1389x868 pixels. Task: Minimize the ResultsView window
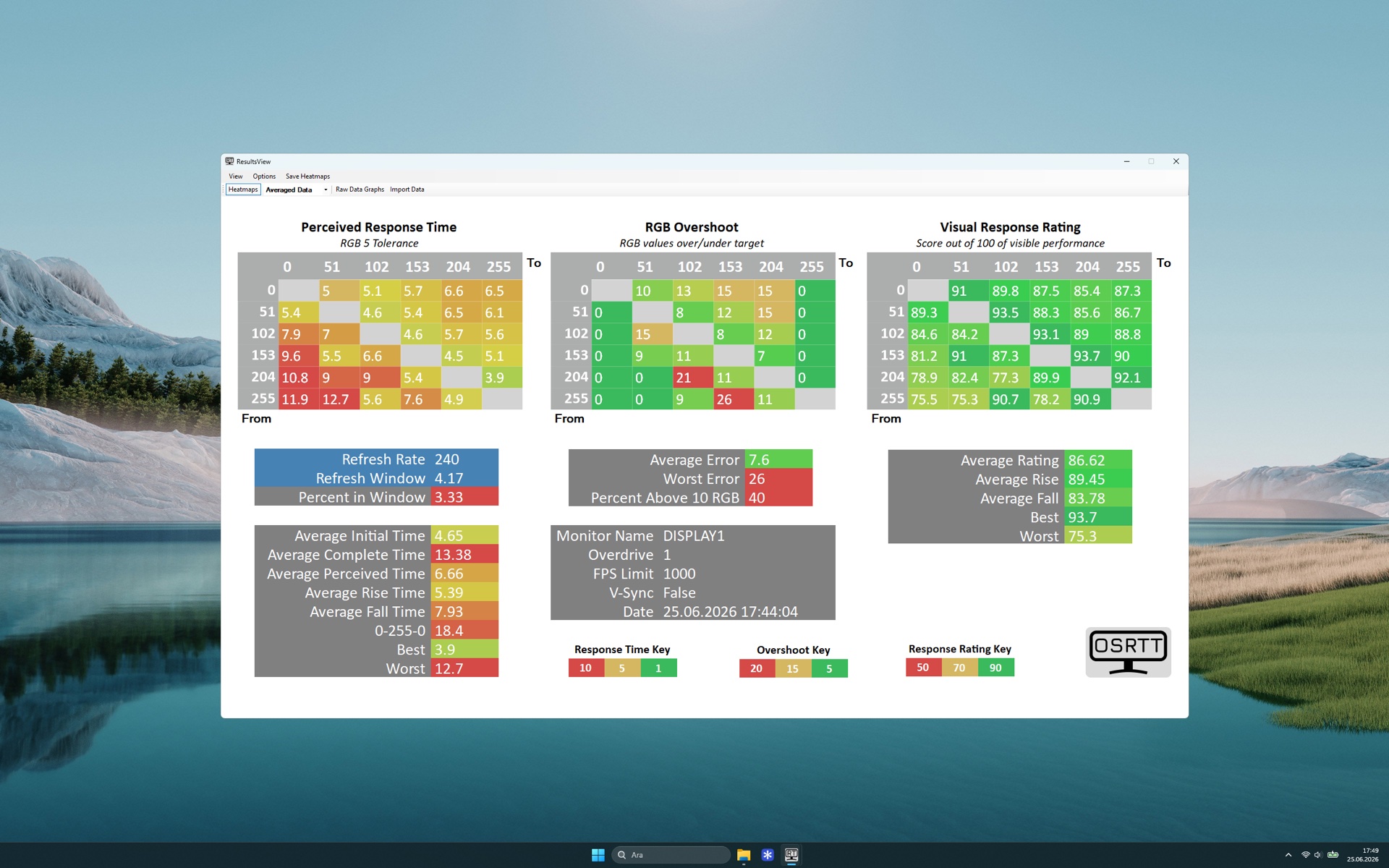point(1126,161)
